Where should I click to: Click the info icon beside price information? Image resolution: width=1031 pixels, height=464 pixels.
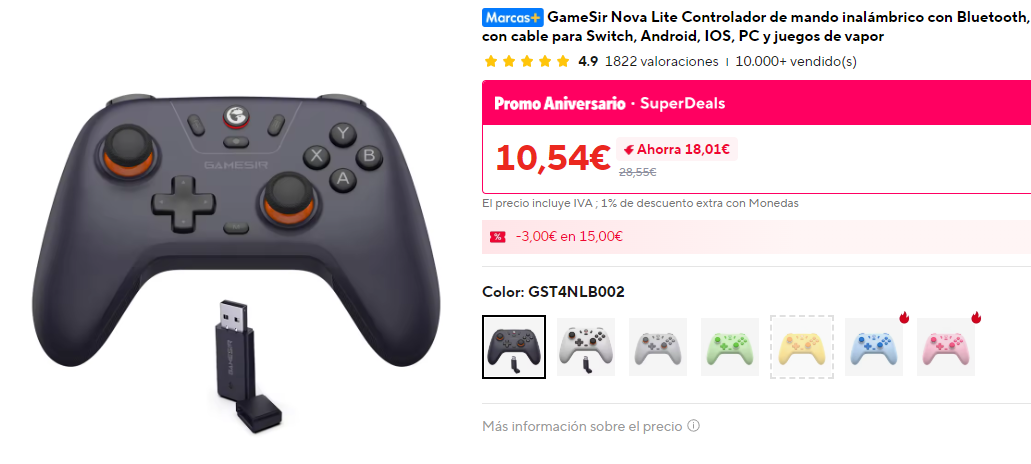click(x=693, y=426)
